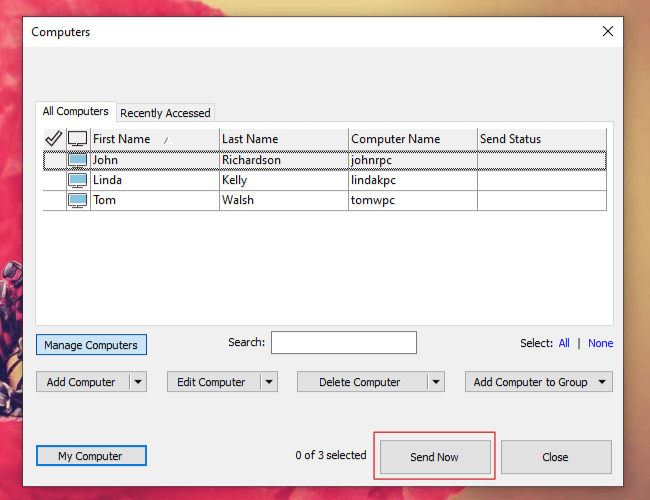Toggle selection checkbox for John Richardson

pyautogui.click(x=54, y=160)
